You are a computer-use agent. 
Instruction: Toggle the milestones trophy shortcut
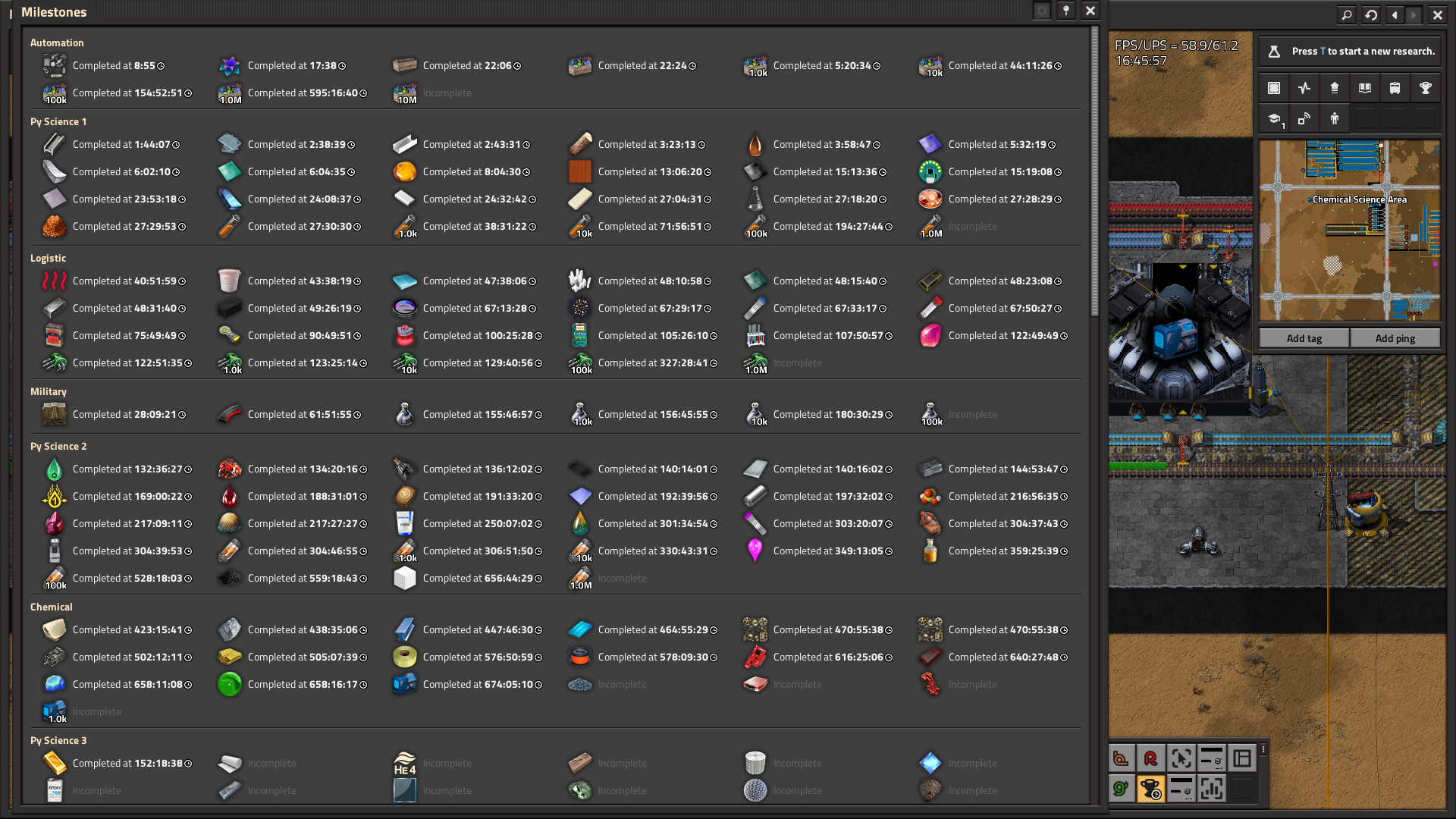pos(1151,789)
